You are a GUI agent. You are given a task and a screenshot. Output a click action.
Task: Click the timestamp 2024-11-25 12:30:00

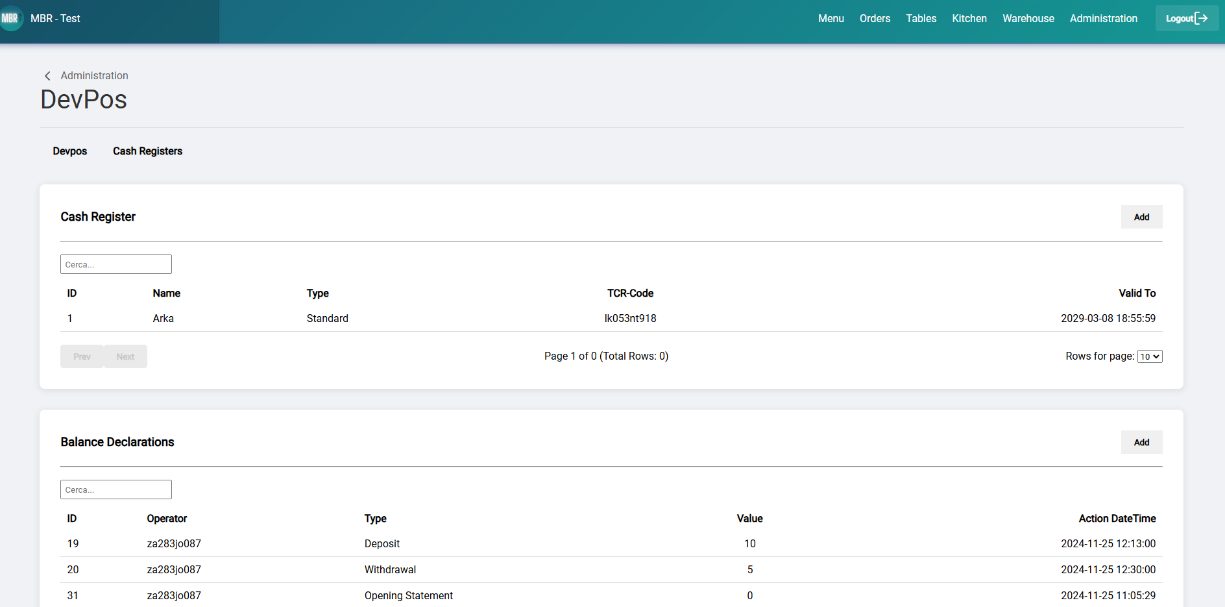[x=1108, y=569]
